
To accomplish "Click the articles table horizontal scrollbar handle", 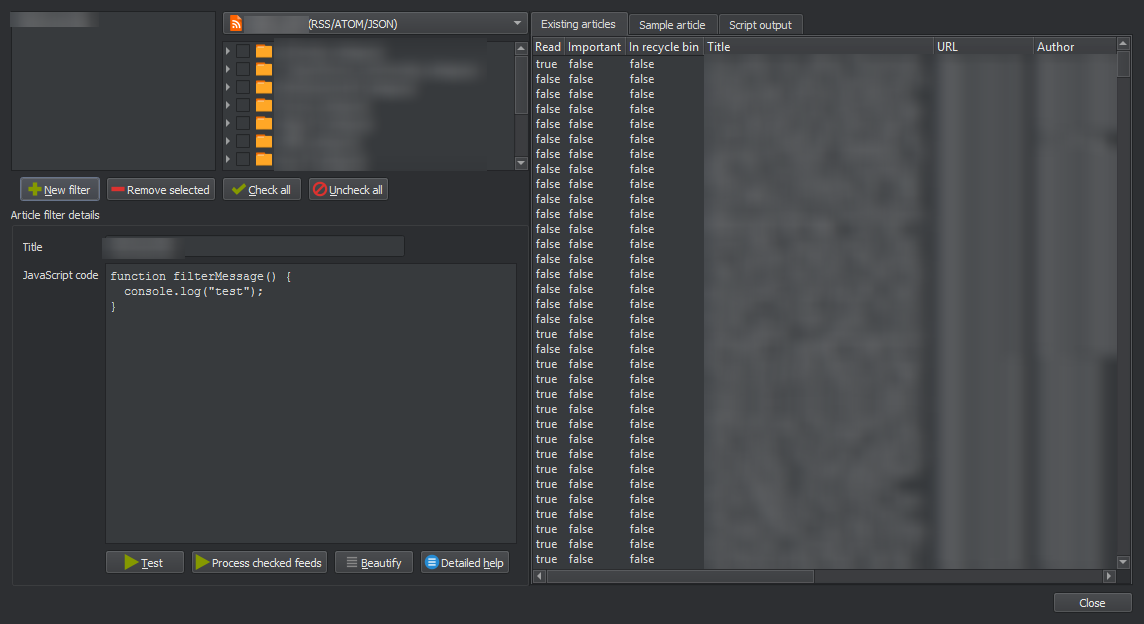I will coord(681,576).
